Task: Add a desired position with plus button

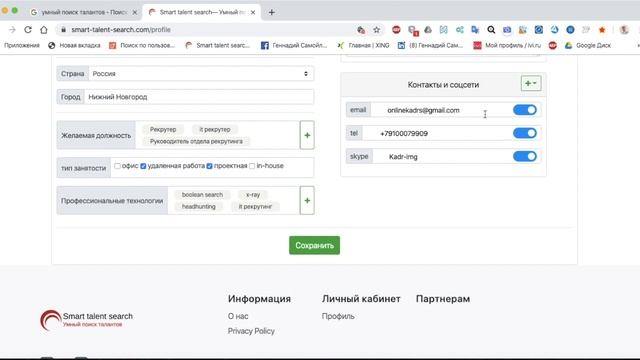Action: (307, 135)
